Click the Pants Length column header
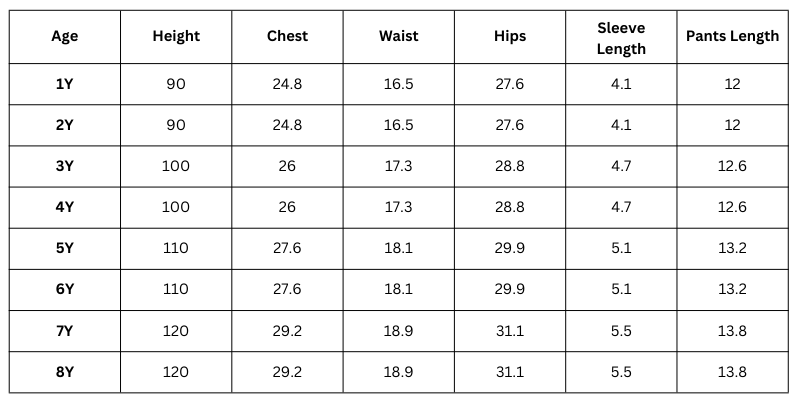 coord(732,36)
